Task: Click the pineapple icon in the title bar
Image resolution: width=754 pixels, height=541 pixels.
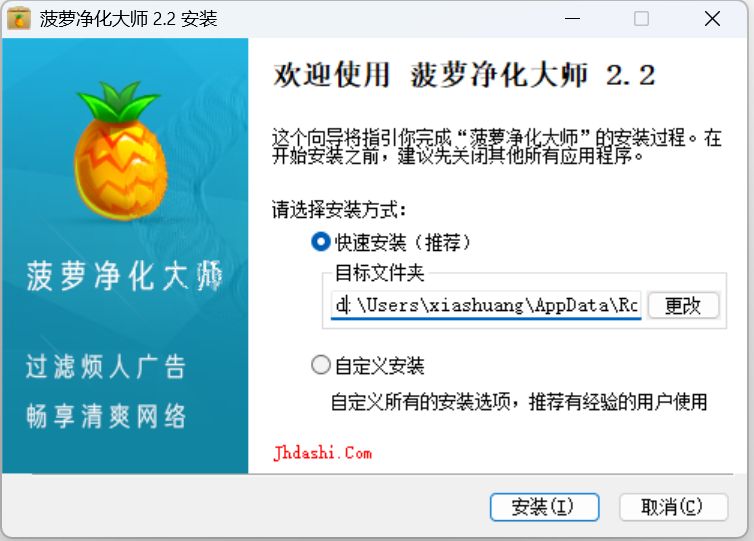Action: pos(19,19)
